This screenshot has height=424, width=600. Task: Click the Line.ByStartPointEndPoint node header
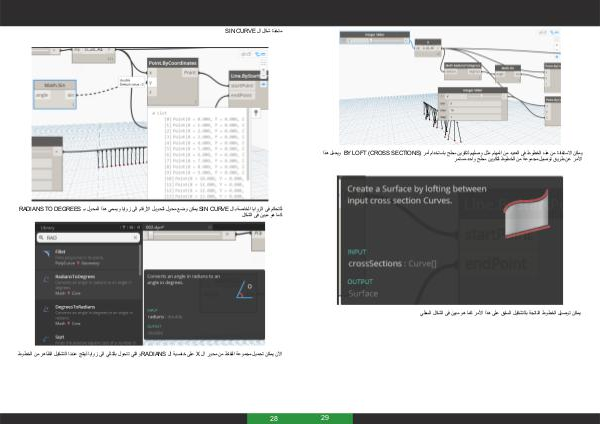[x=244, y=75]
